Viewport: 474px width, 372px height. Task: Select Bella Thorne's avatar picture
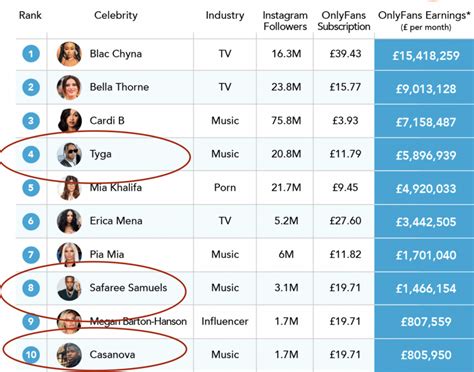coord(69,87)
